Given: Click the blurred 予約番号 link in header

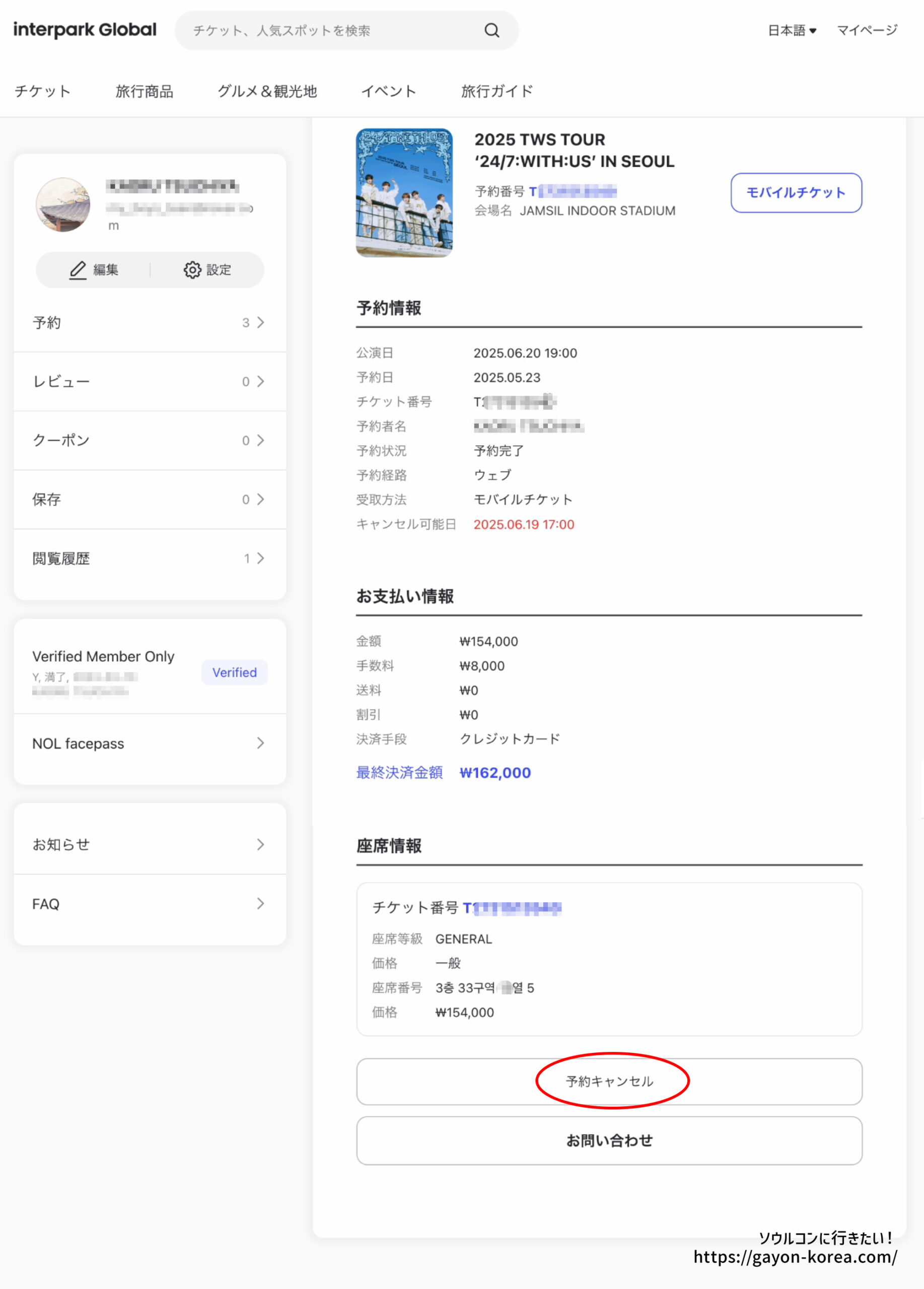Looking at the screenshot, I should pyautogui.click(x=573, y=191).
